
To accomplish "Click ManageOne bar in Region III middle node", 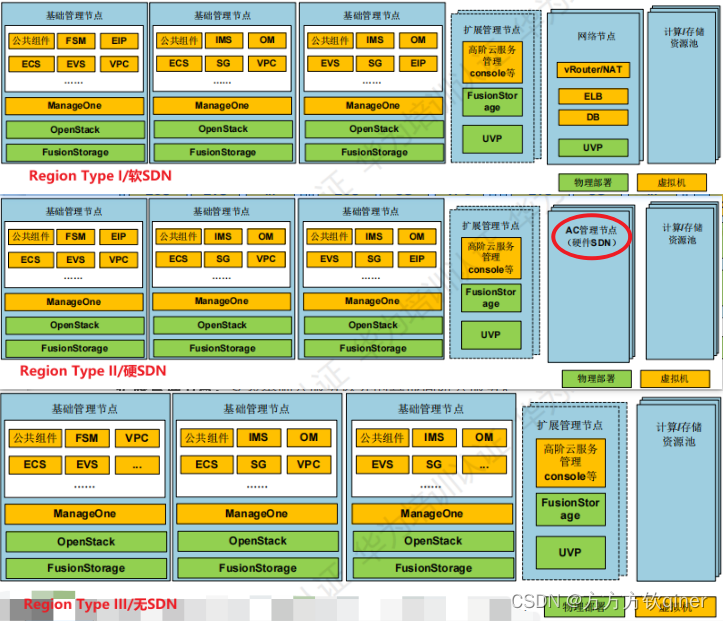I will point(256,514).
